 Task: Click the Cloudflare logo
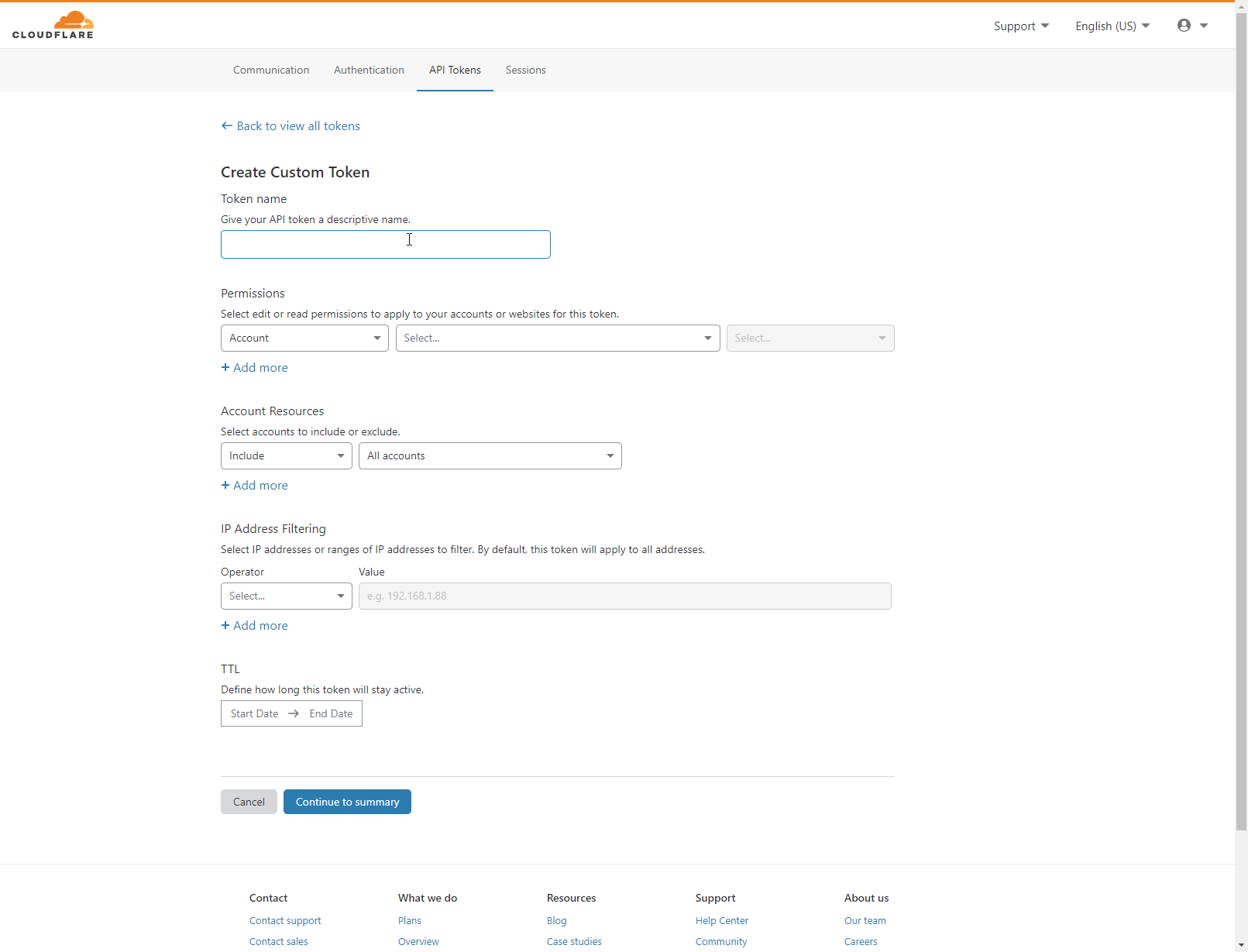tap(53, 25)
